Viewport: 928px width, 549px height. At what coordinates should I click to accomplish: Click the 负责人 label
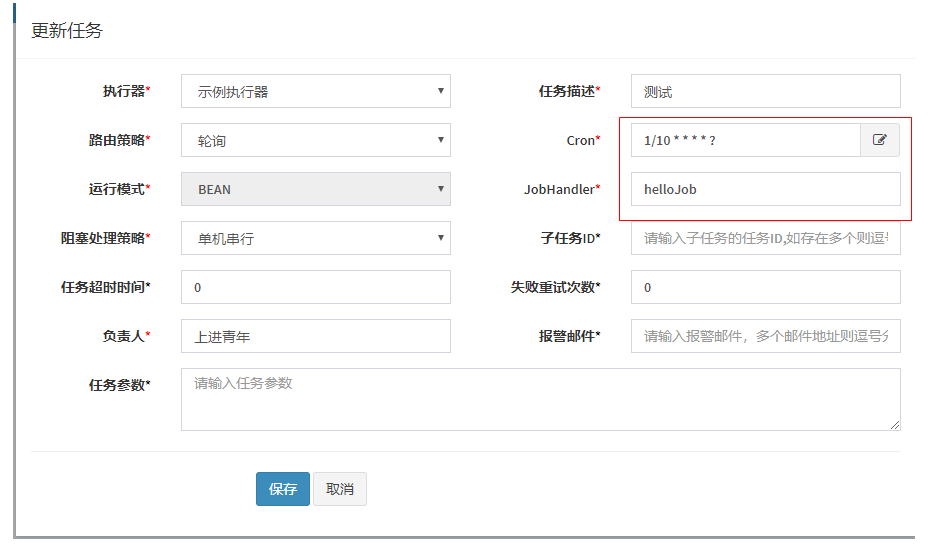(x=127, y=336)
